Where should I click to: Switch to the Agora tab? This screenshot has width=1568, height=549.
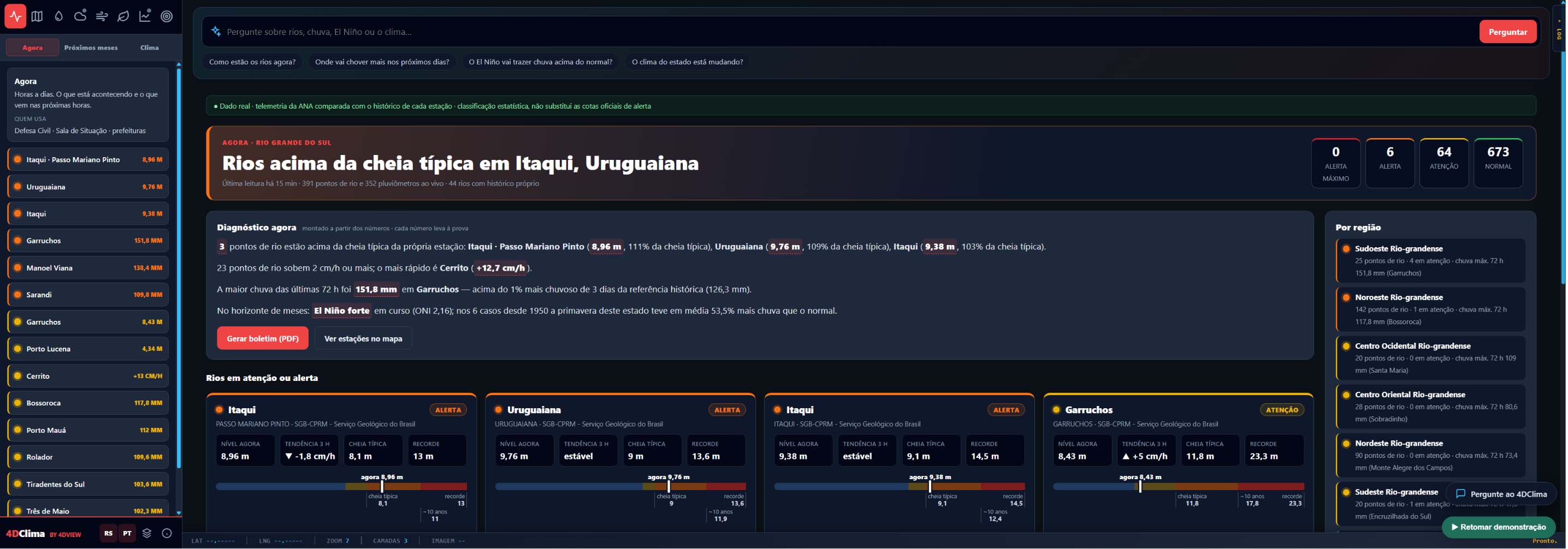coord(32,47)
